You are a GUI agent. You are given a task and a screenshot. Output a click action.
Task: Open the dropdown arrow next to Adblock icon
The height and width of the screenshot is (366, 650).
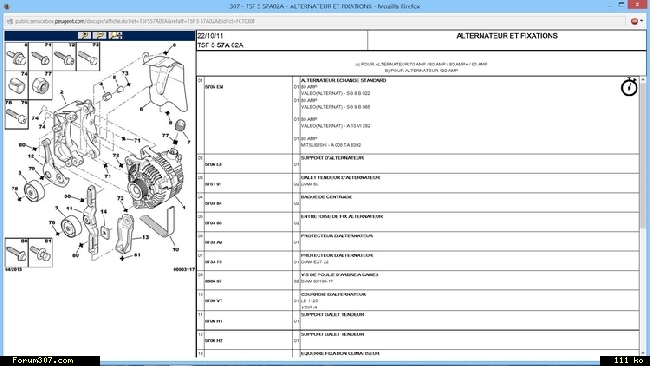point(642,21)
